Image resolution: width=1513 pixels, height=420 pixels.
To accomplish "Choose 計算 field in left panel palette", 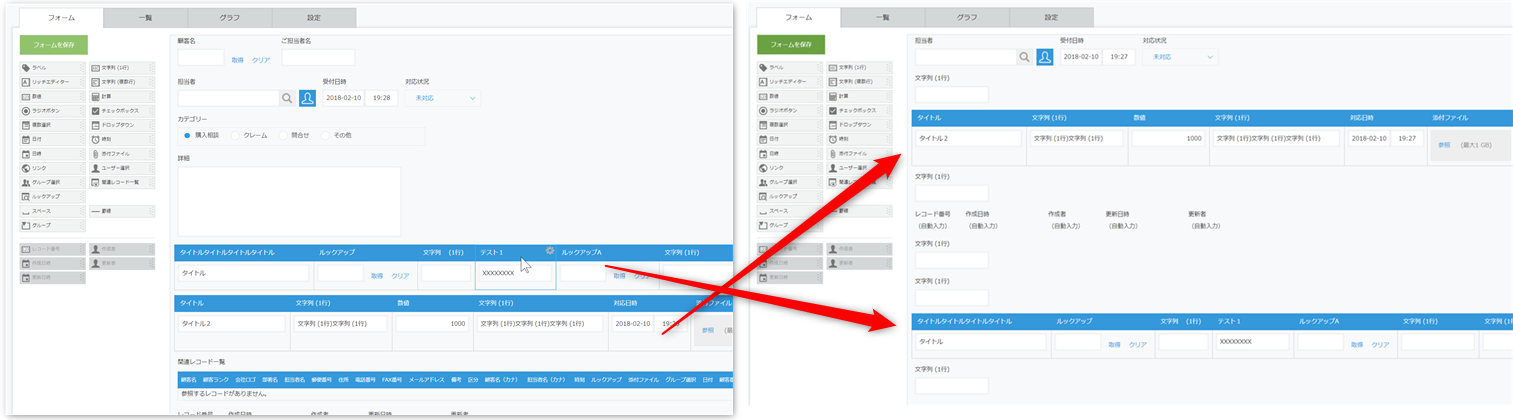I will click(x=122, y=96).
